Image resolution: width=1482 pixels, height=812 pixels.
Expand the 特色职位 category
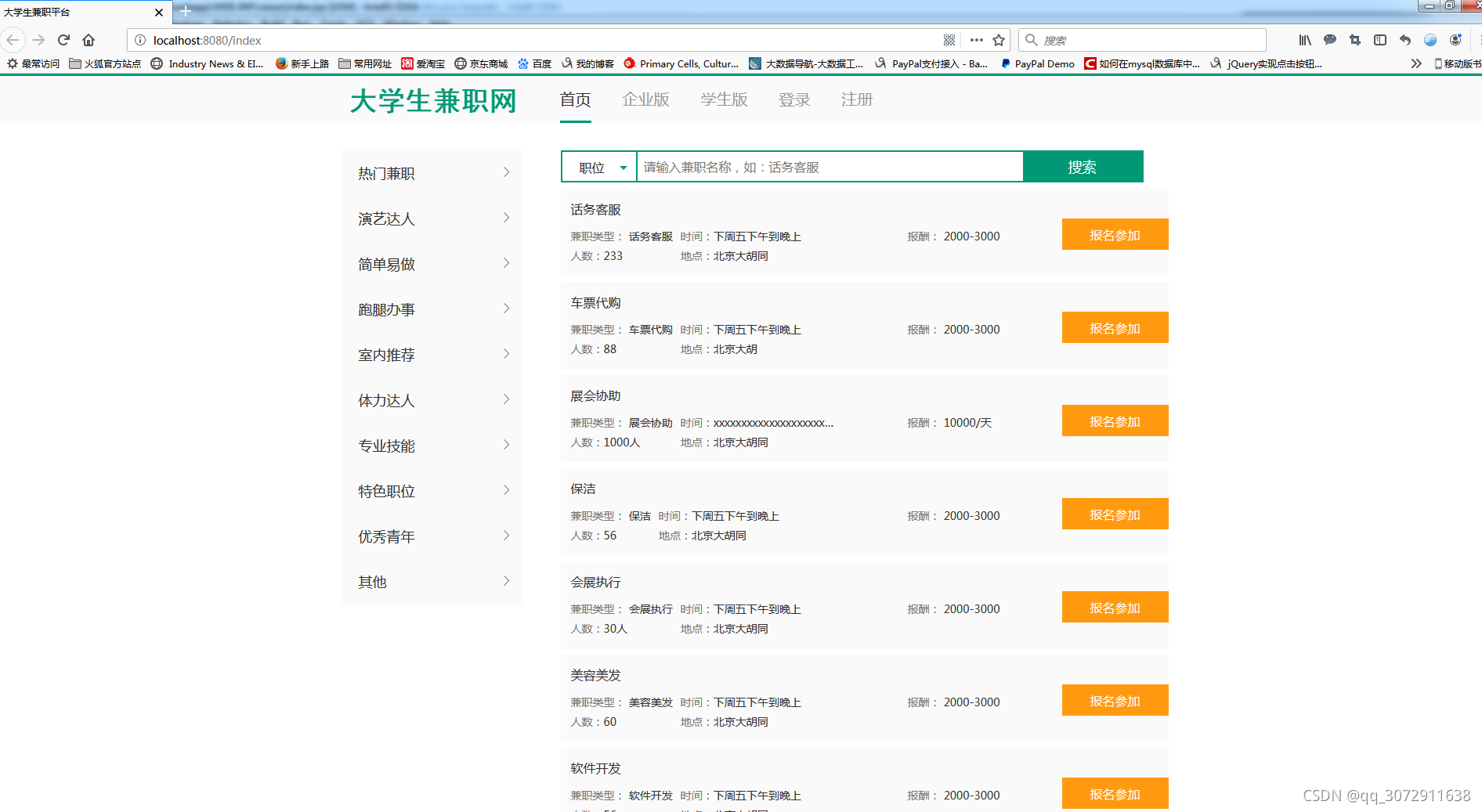click(x=432, y=491)
